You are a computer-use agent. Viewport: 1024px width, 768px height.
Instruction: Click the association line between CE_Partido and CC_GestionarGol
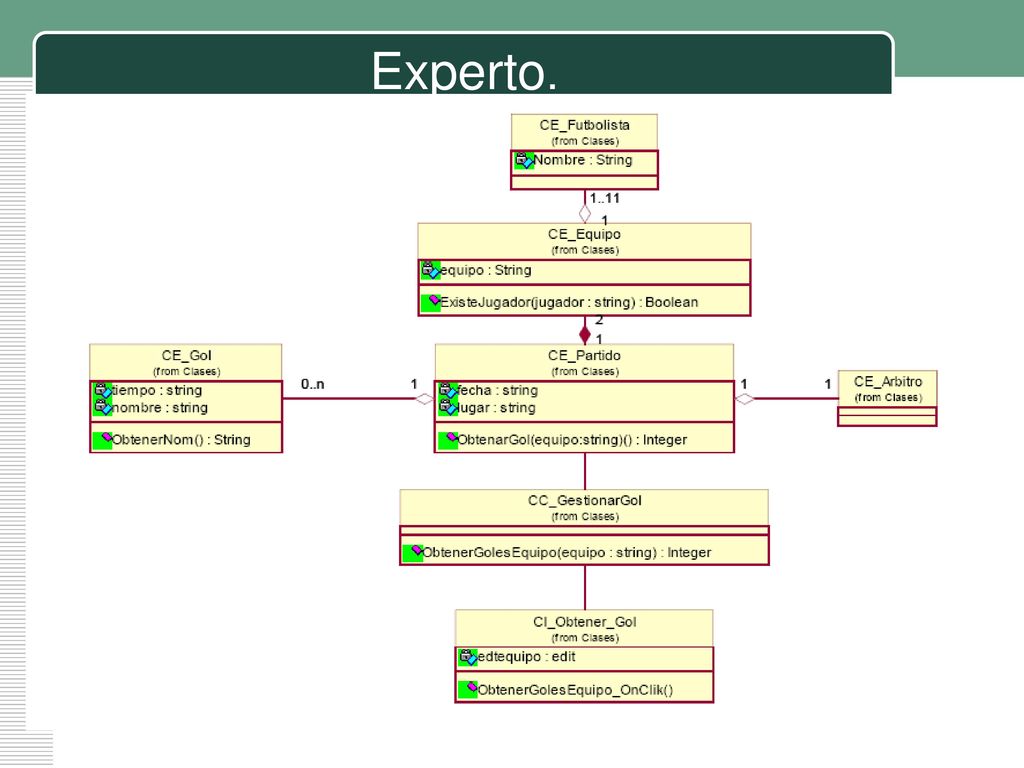tap(584, 471)
